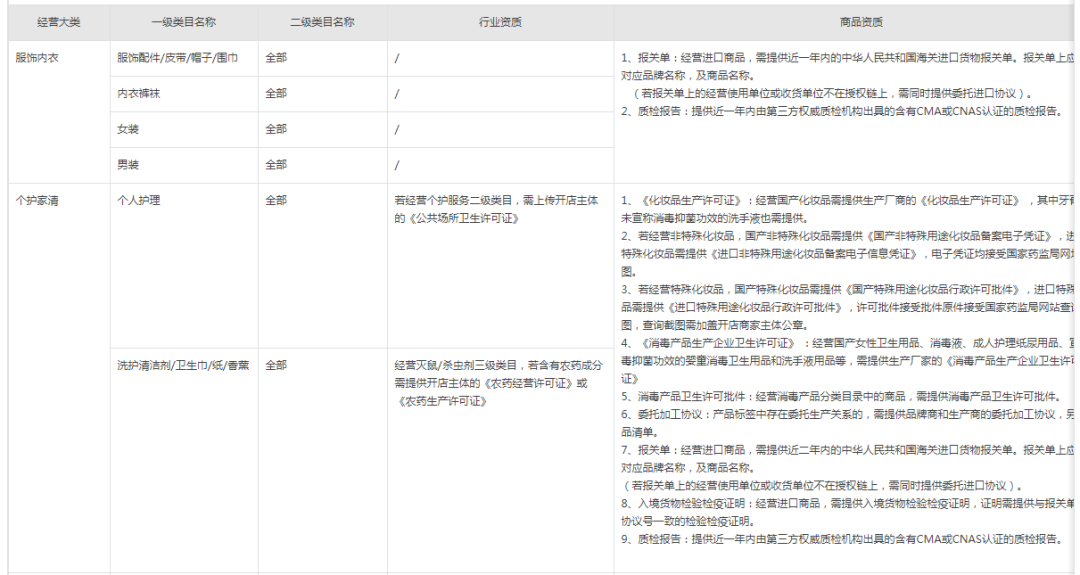The image size is (1080, 575).
Task: Click the 个人护理 category cell
Action: point(184,266)
